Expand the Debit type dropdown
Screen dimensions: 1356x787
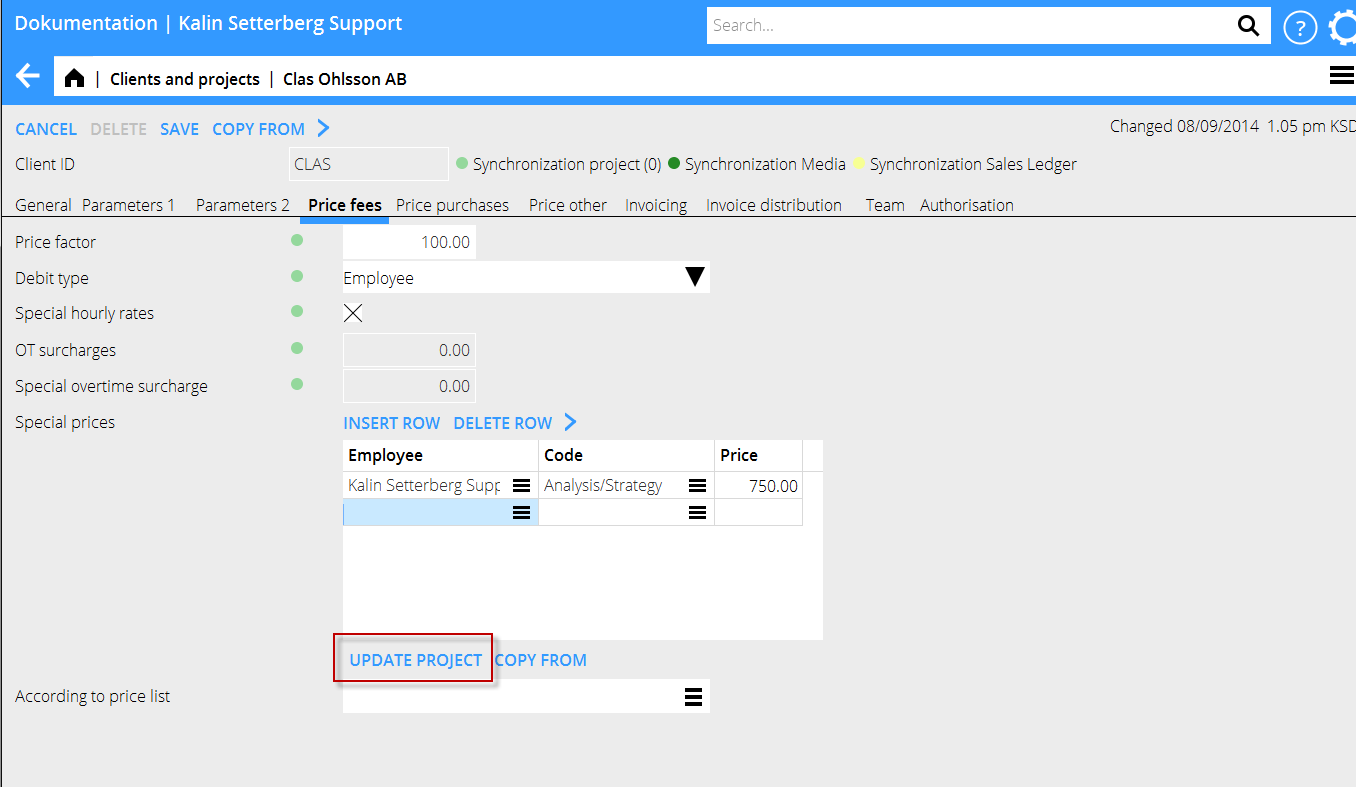point(695,278)
